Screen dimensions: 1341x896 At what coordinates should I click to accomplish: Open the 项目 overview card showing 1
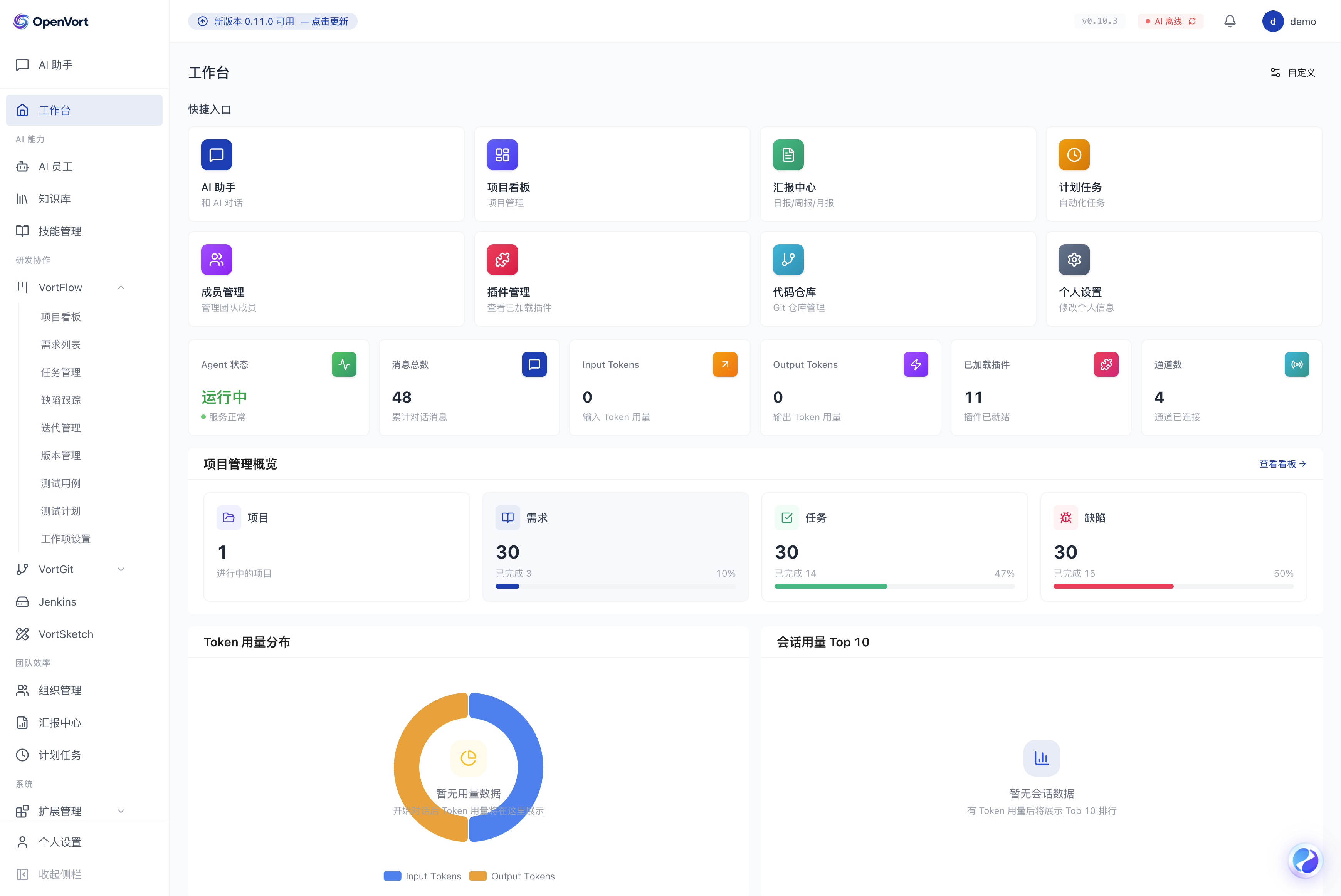pyautogui.click(x=337, y=547)
